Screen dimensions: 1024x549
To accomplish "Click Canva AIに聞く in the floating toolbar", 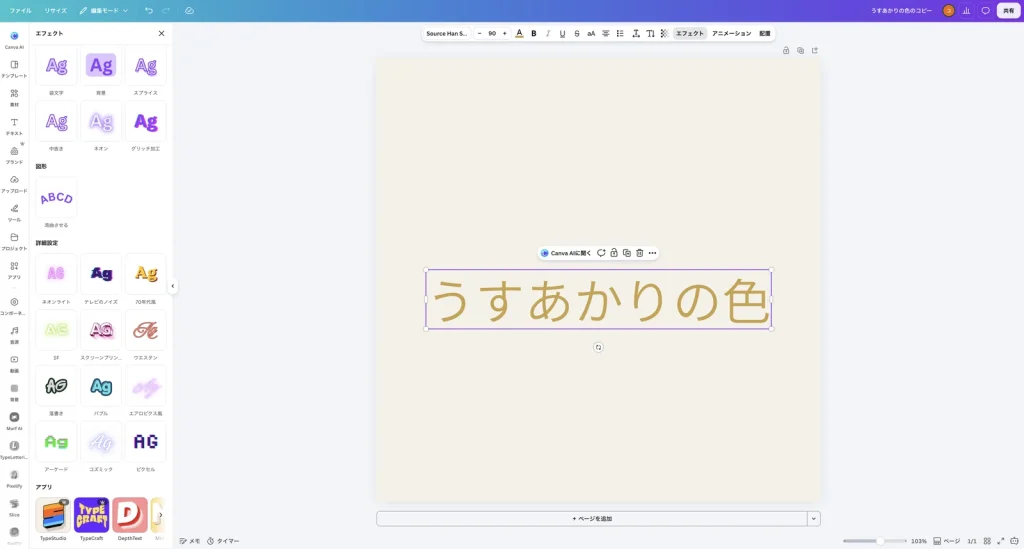I will (566, 253).
